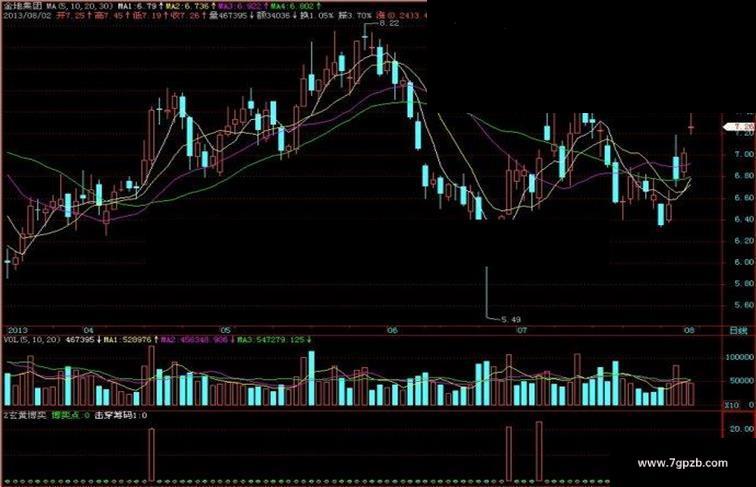
Task: Click the 击穿筹码1:0 label
Action: tap(121, 415)
